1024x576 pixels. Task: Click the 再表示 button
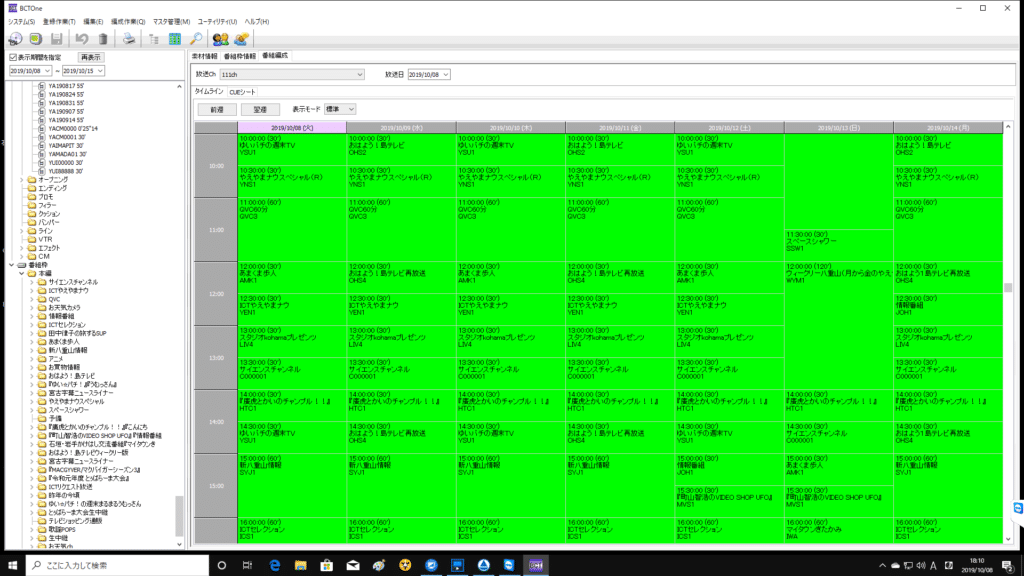coord(90,57)
